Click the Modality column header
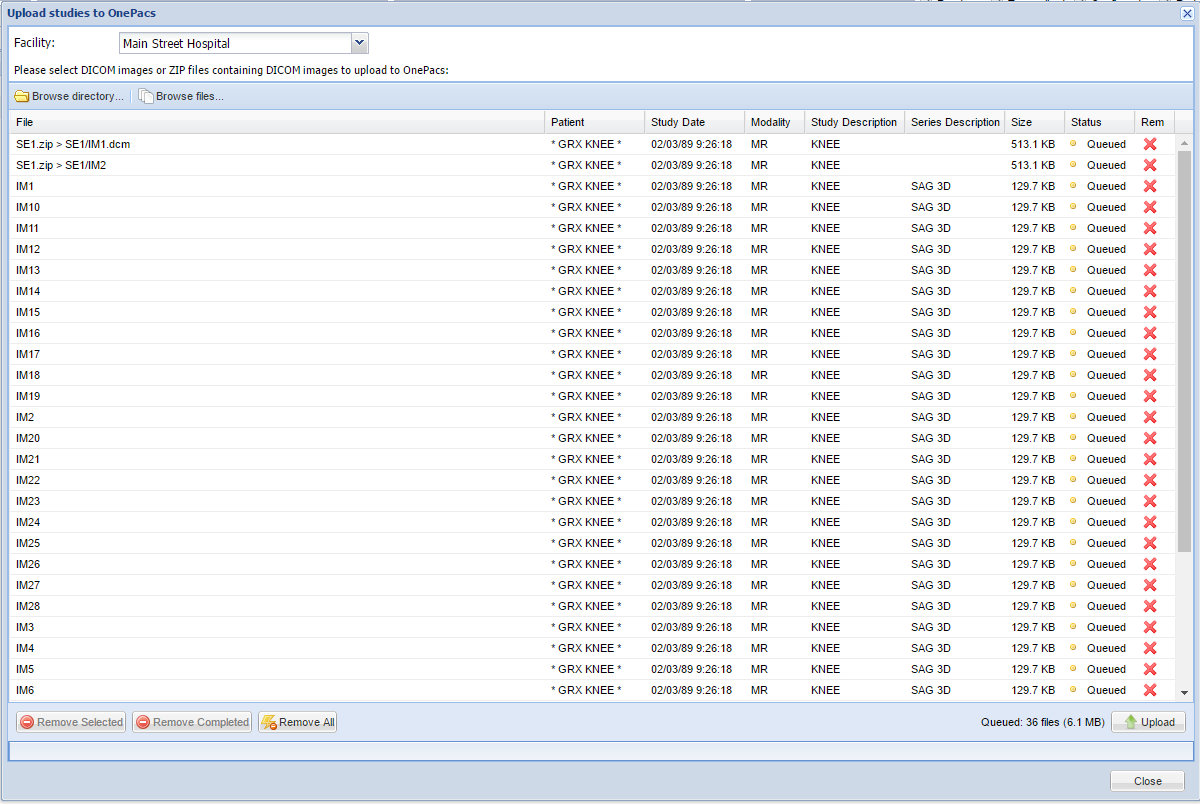 771,122
